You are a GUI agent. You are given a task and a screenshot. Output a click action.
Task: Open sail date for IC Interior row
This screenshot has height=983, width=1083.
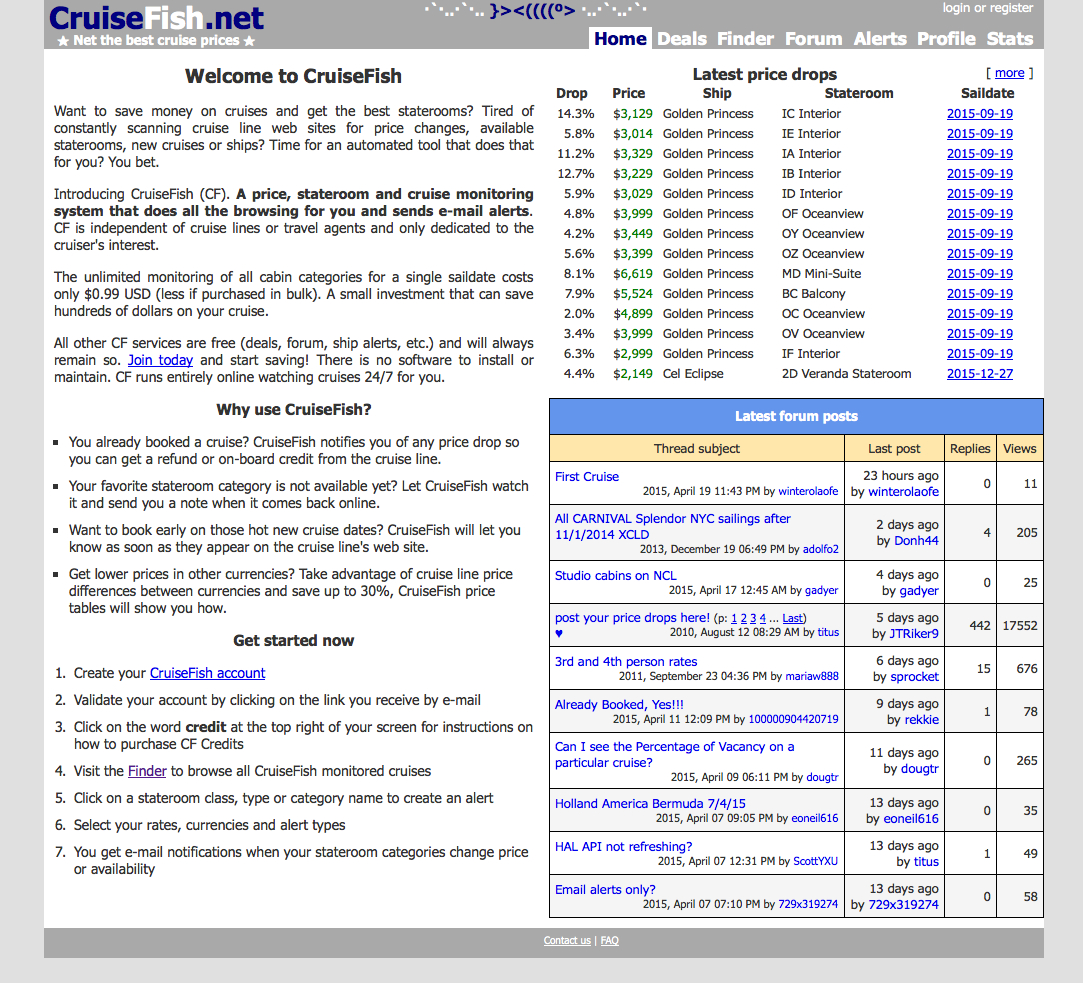tap(979, 113)
